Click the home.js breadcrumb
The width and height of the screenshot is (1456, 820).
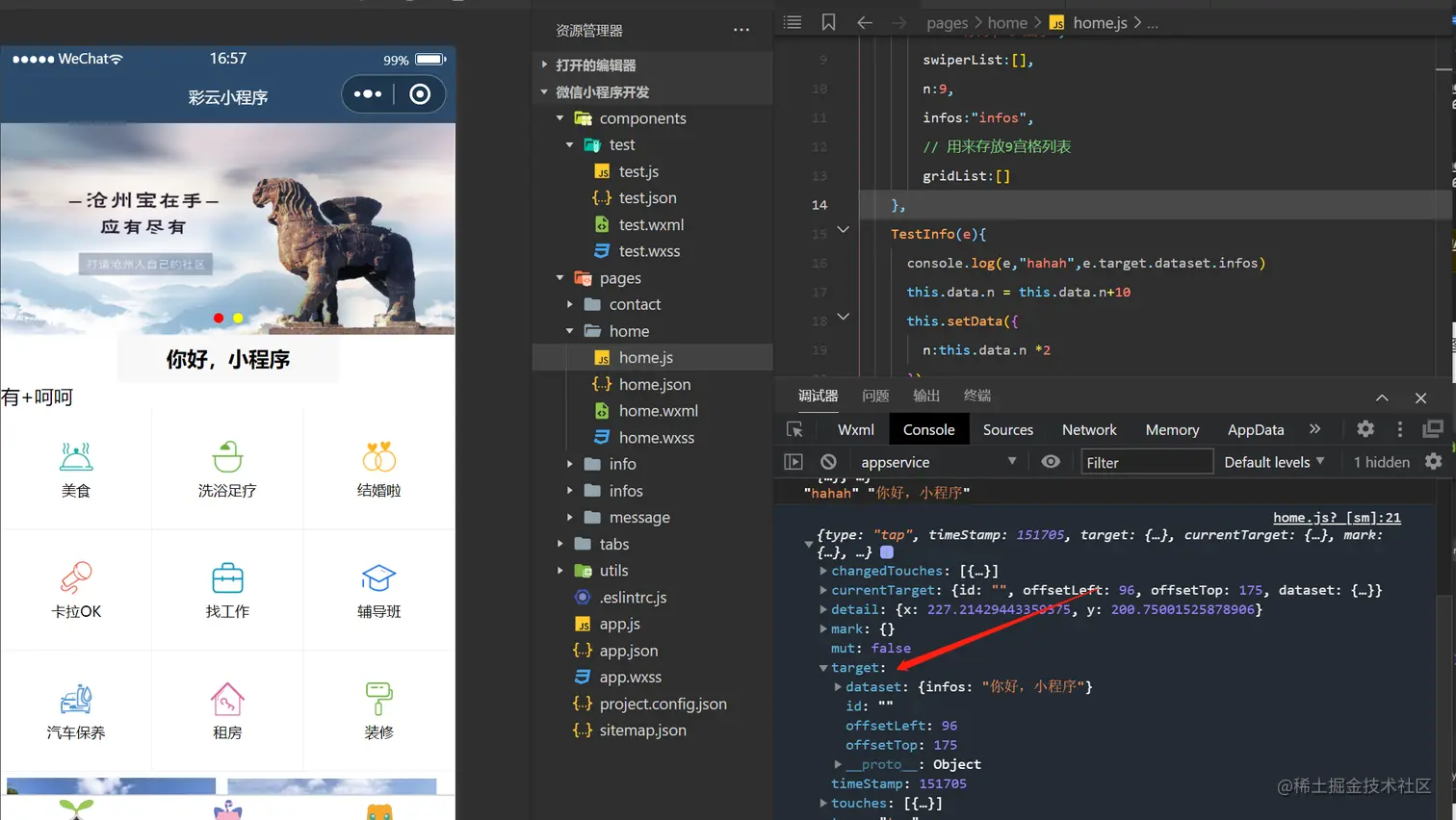[x=1100, y=22]
